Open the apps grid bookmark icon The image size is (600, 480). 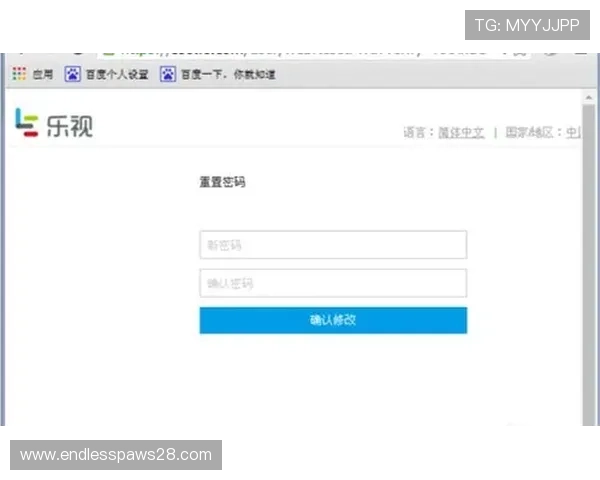click(19, 73)
